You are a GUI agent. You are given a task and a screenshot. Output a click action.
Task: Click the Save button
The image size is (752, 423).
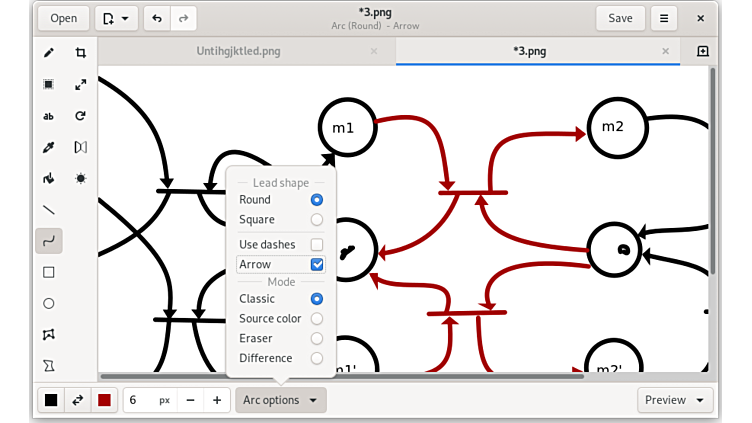[620, 18]
